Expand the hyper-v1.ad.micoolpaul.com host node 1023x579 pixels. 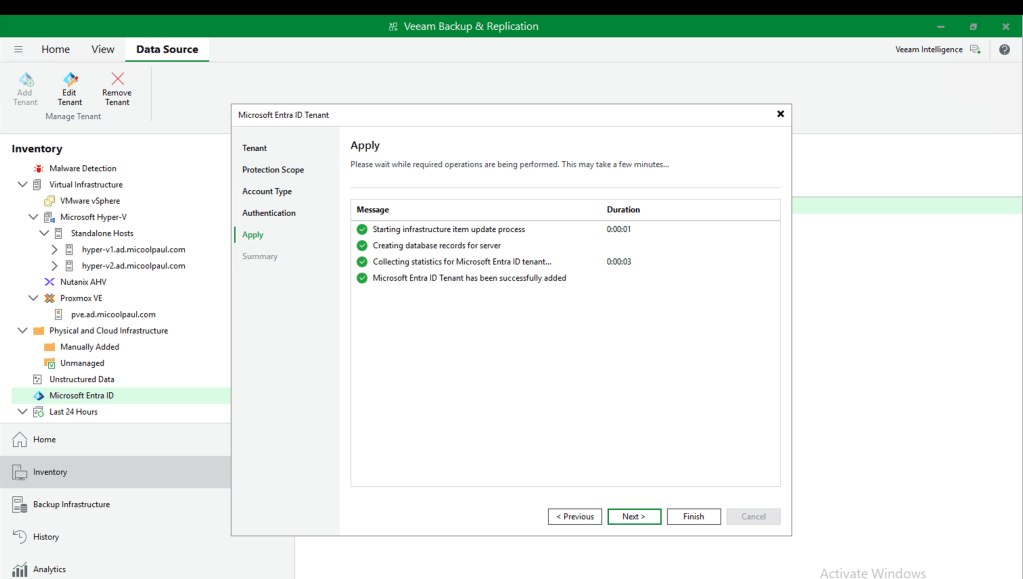(54, 249)
